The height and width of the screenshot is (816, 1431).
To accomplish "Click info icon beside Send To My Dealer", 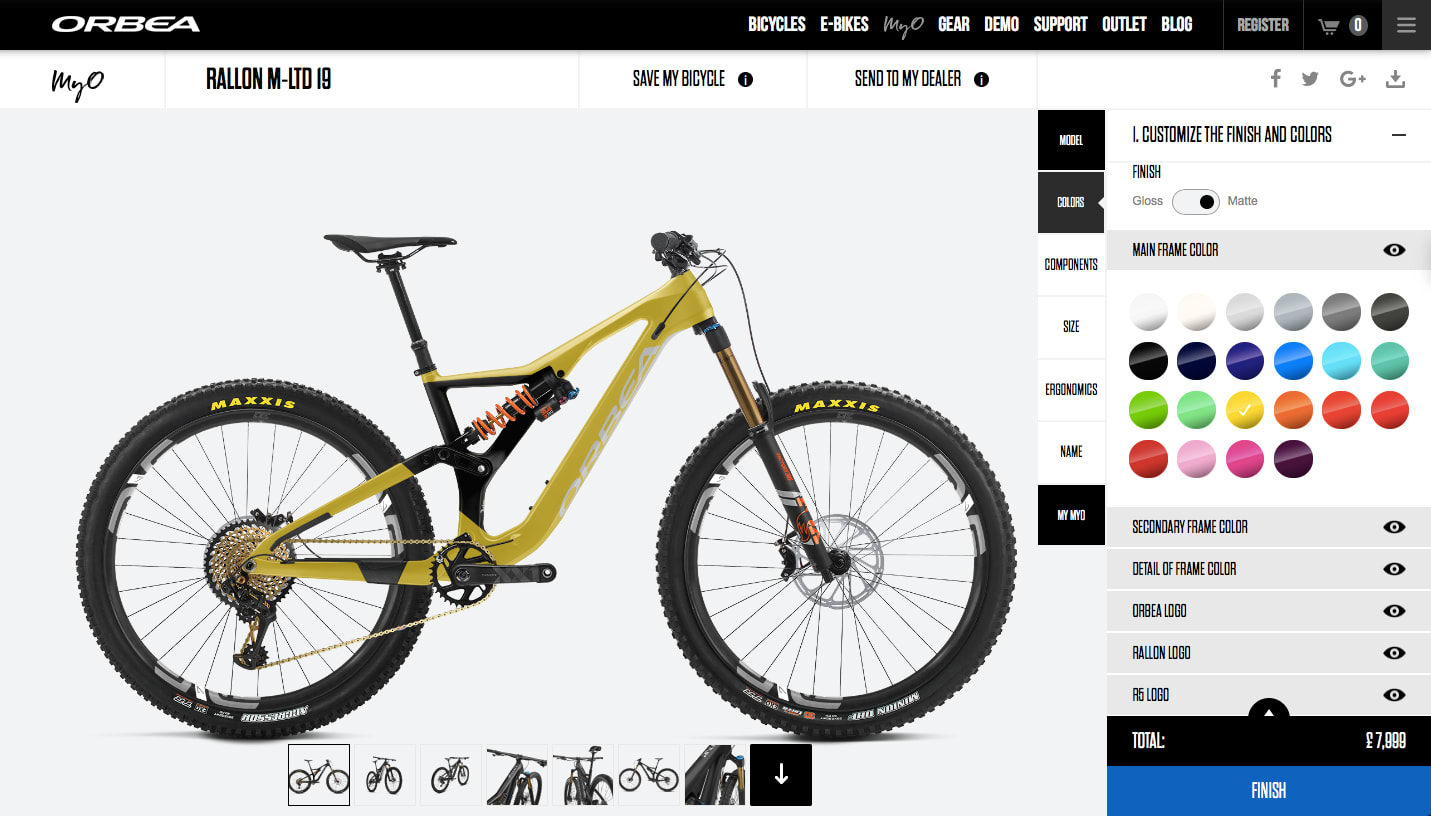I will click(x=981, y=80).
